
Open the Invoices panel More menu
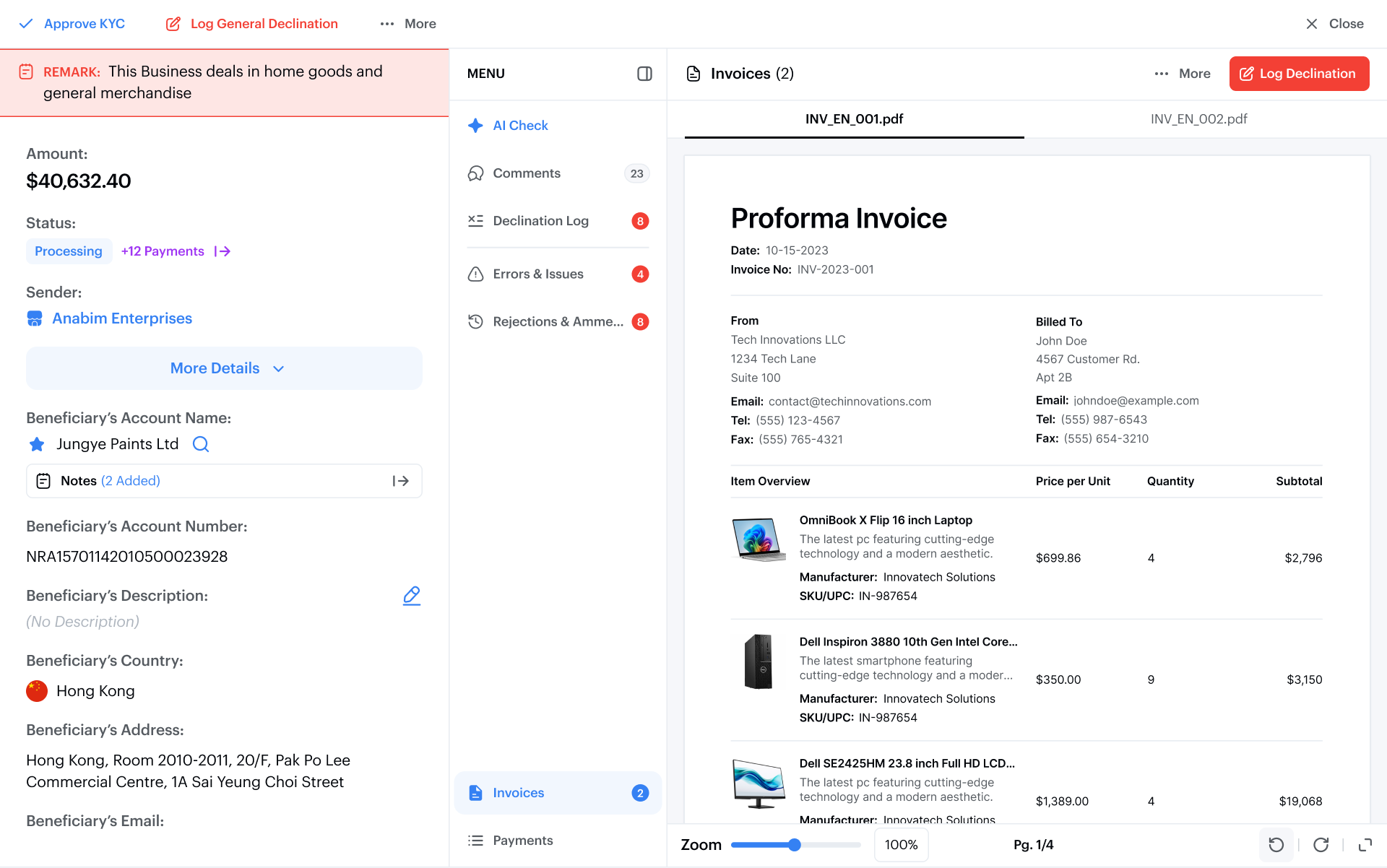pyautogui.click(x=1183, y=74)
